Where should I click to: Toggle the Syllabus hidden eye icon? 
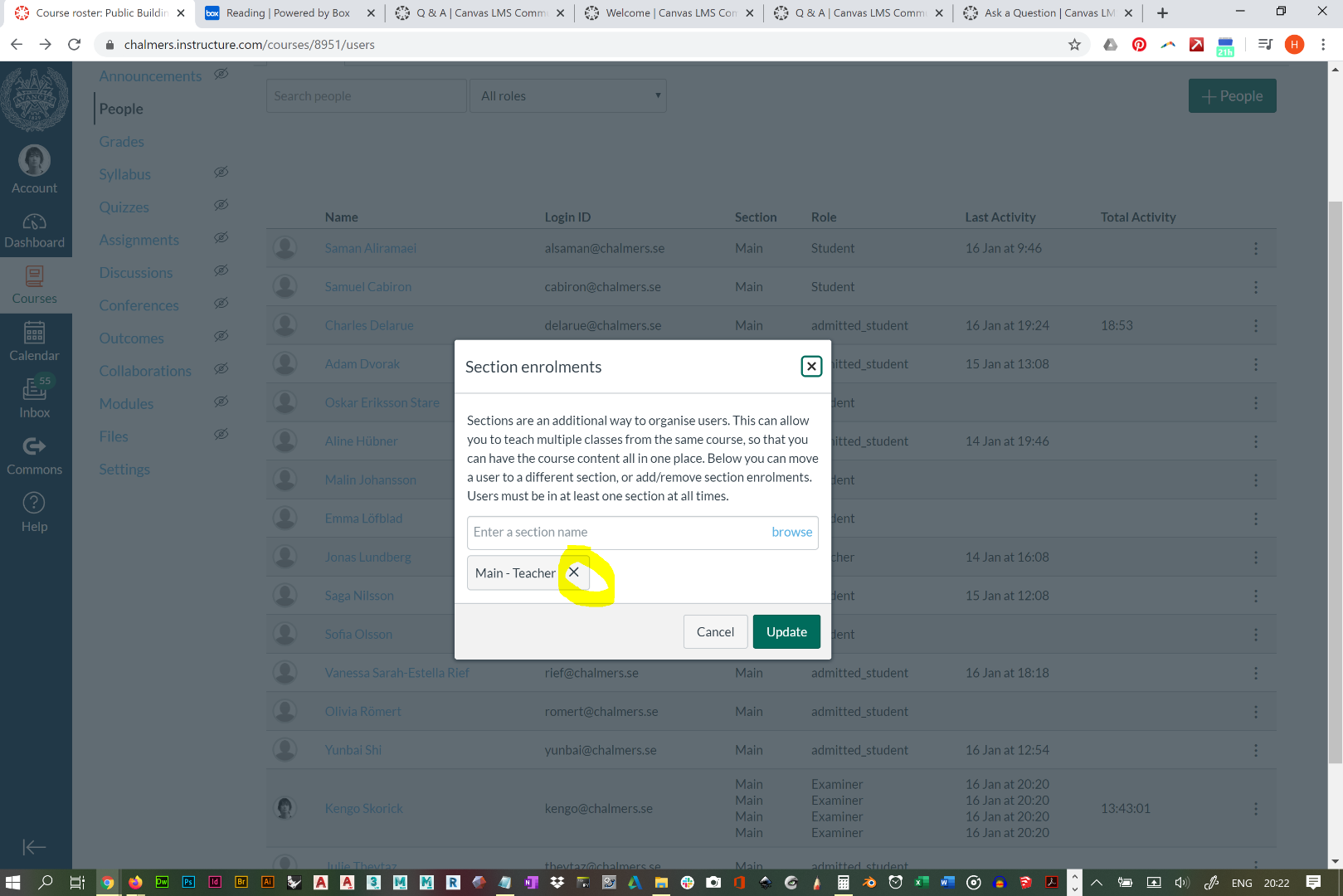pyautogui.click(x=221, y=173)
